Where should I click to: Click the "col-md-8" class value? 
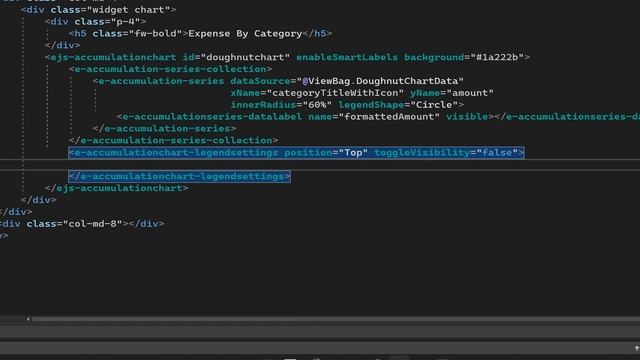pos(92,224)
